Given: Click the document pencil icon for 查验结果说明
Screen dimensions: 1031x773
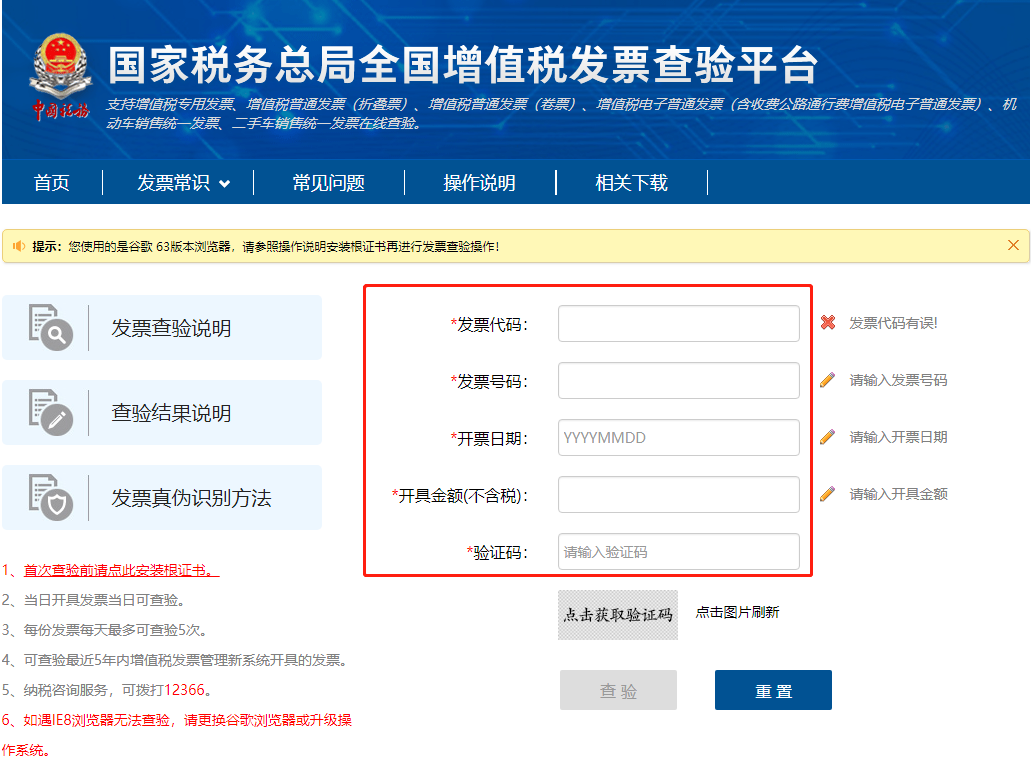Looking at the screenshot, I should [x=51, y=412].
